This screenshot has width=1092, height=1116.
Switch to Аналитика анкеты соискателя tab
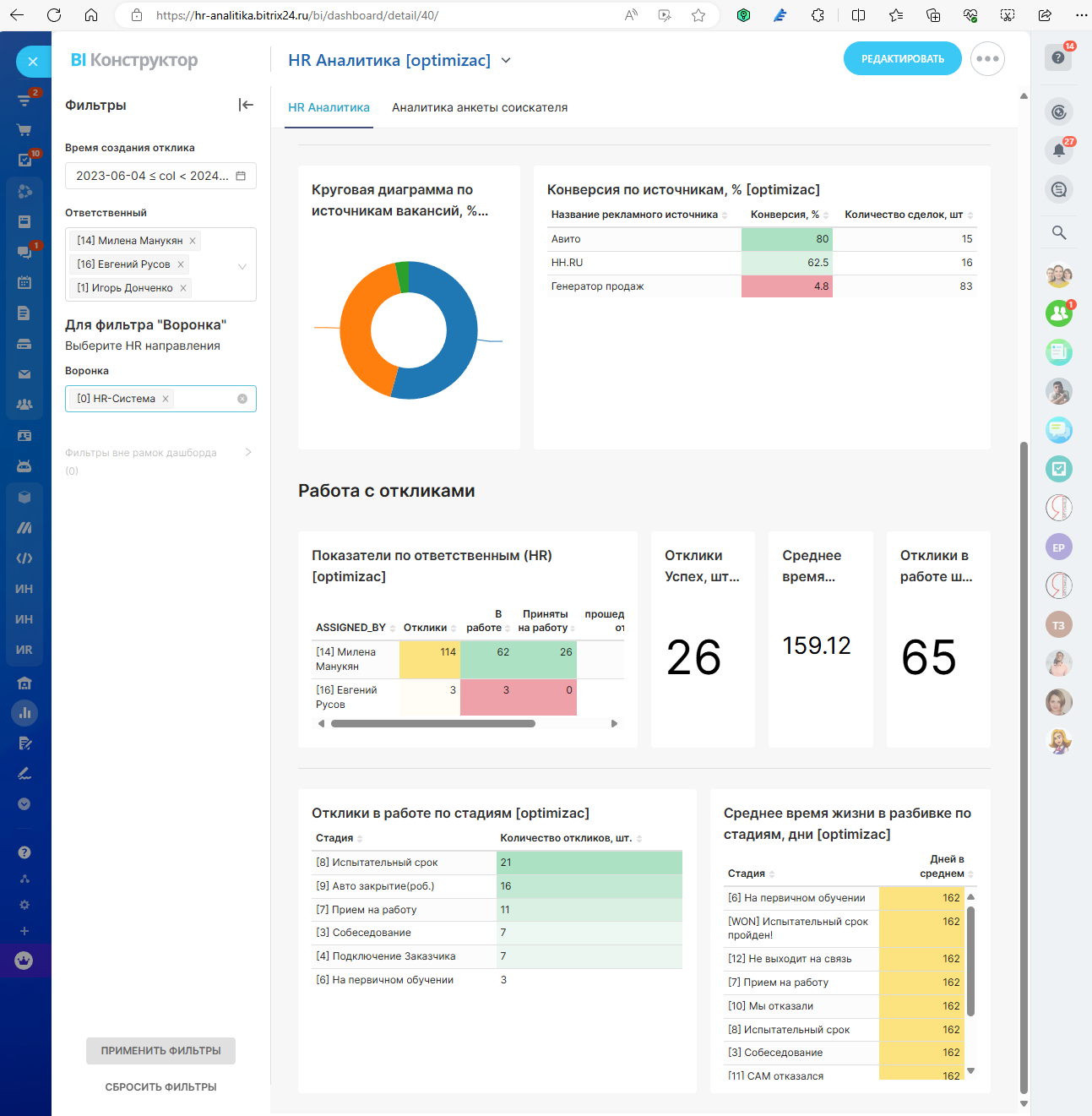479,107
